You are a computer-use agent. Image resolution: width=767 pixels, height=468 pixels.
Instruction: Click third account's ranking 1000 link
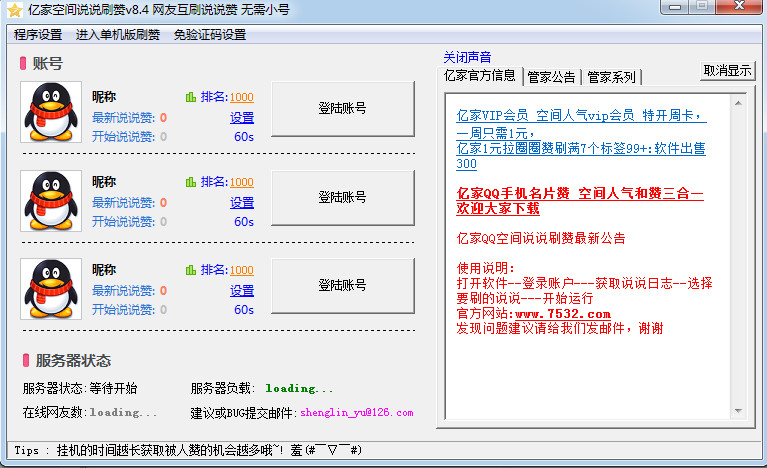pyautogui.click(x=242, y=270)
